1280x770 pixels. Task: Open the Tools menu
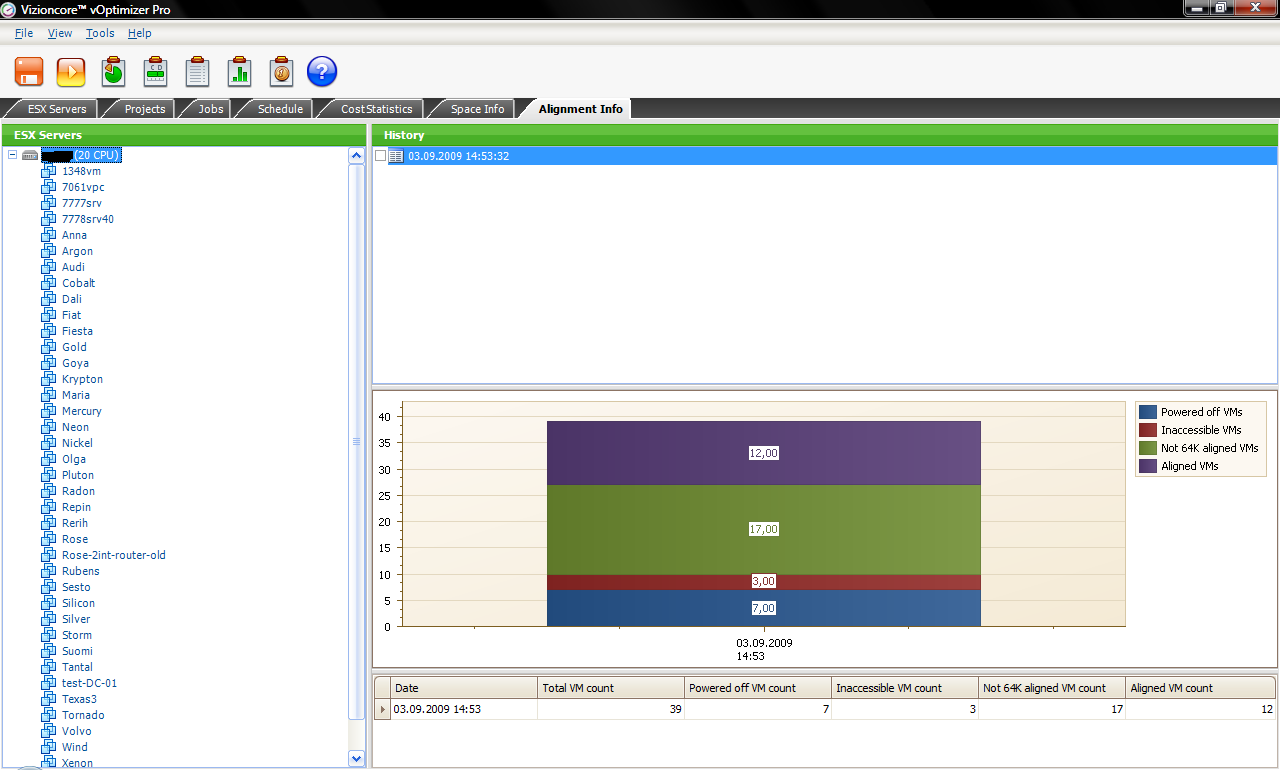(x=100, y=33)
